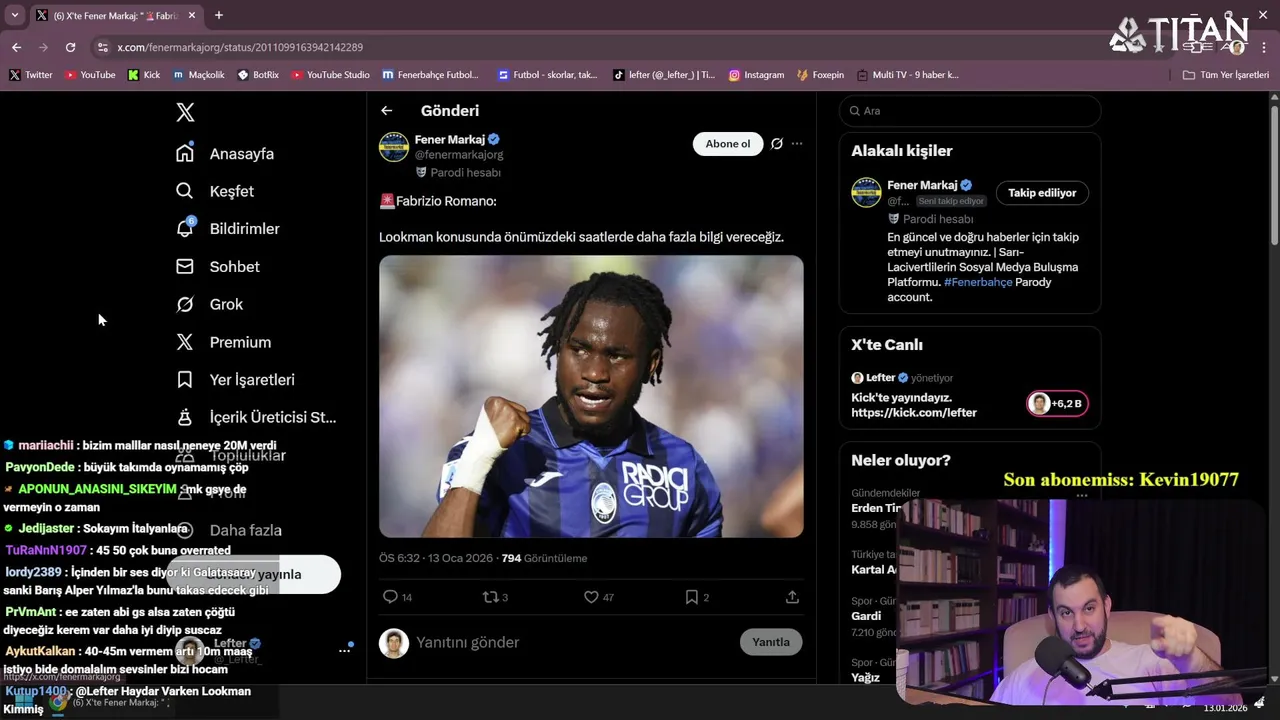Open account menu dots beside Lefter
The image size is (1280, 720).
click(x=344, y=650)
